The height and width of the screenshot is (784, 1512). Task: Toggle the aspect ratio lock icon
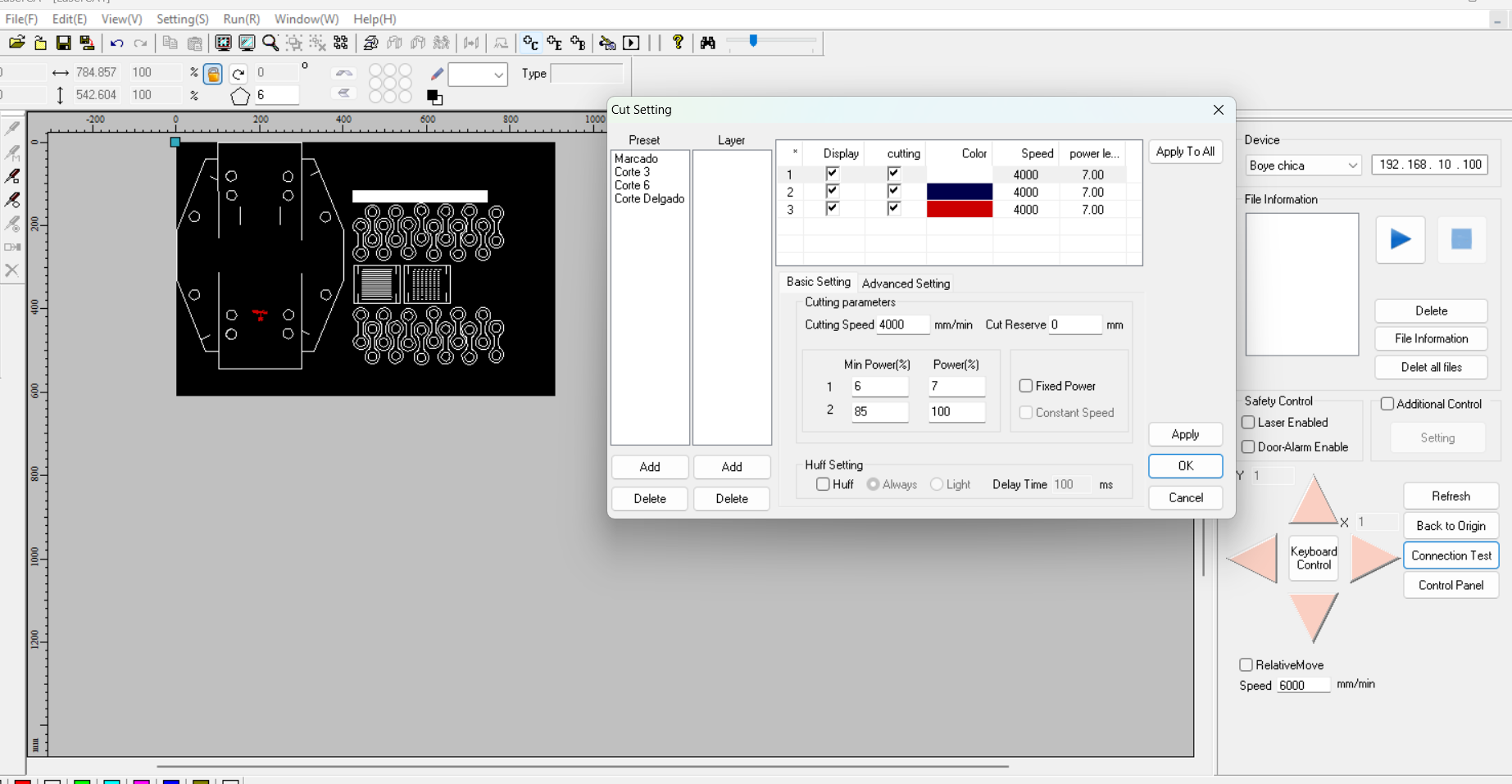[213, 75]
